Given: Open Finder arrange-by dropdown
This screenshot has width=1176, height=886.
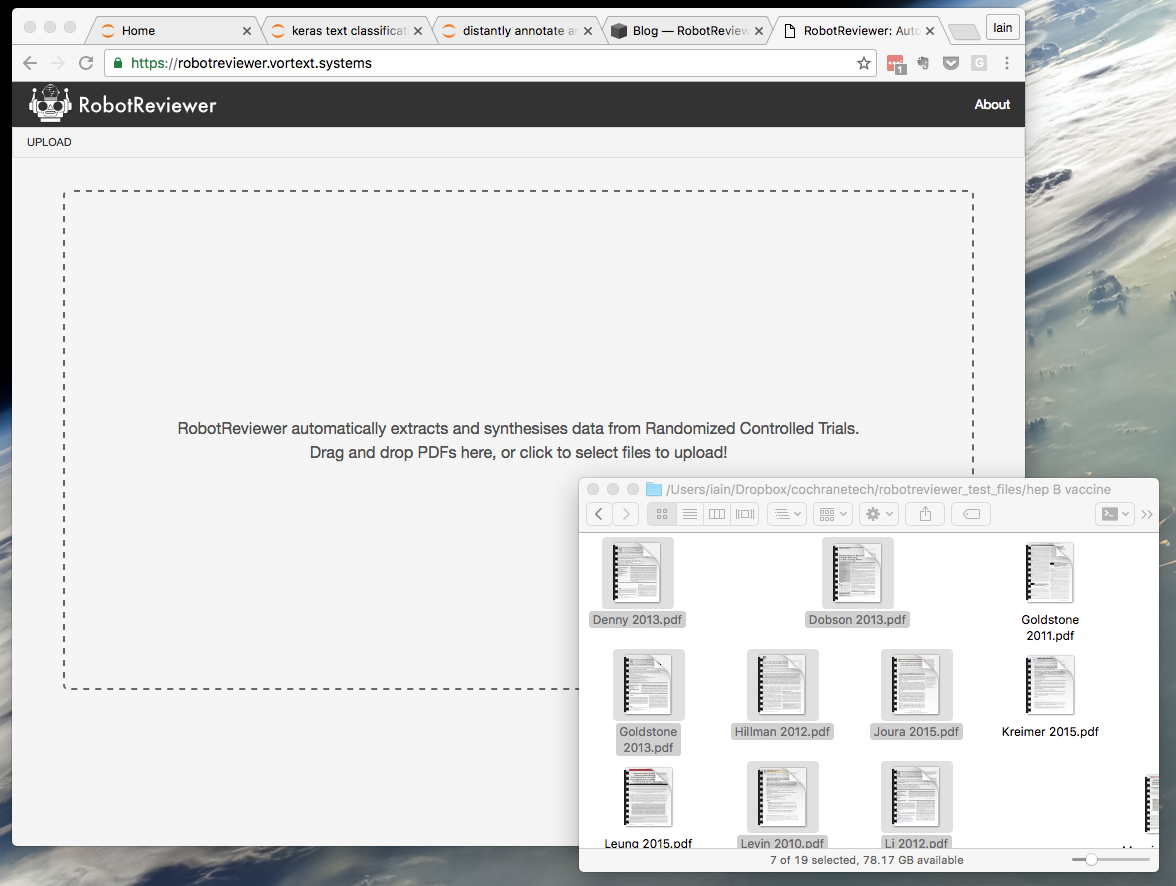Looking at the screenshot, I should coord(787,514).
